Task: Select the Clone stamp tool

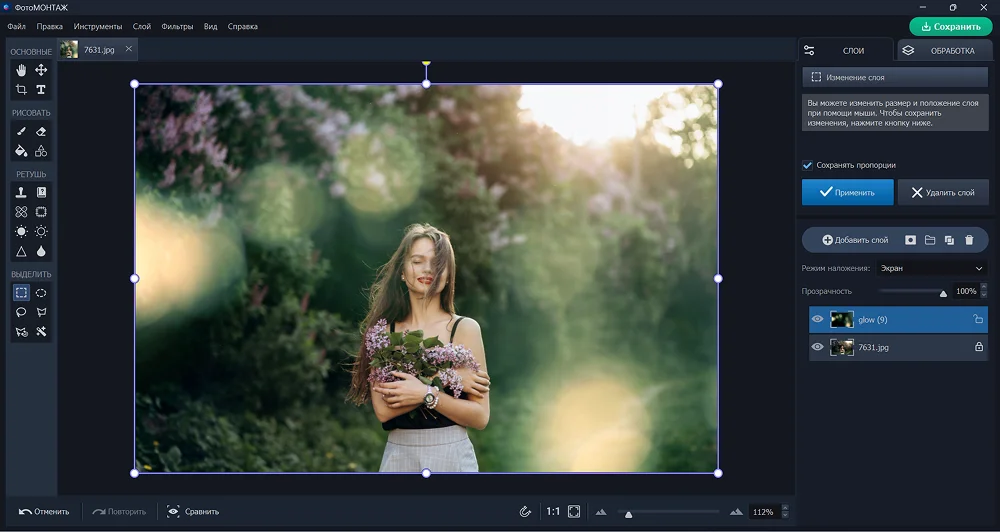Action: click(21, 192)
